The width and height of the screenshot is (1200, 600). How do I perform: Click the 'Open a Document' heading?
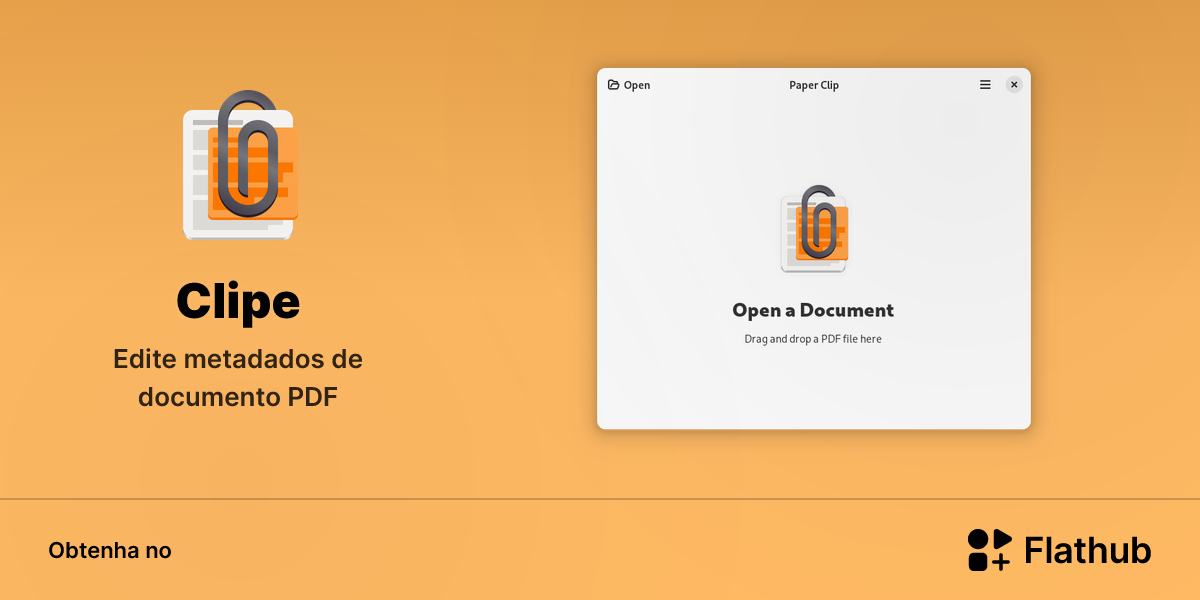(x=813, y=310)
